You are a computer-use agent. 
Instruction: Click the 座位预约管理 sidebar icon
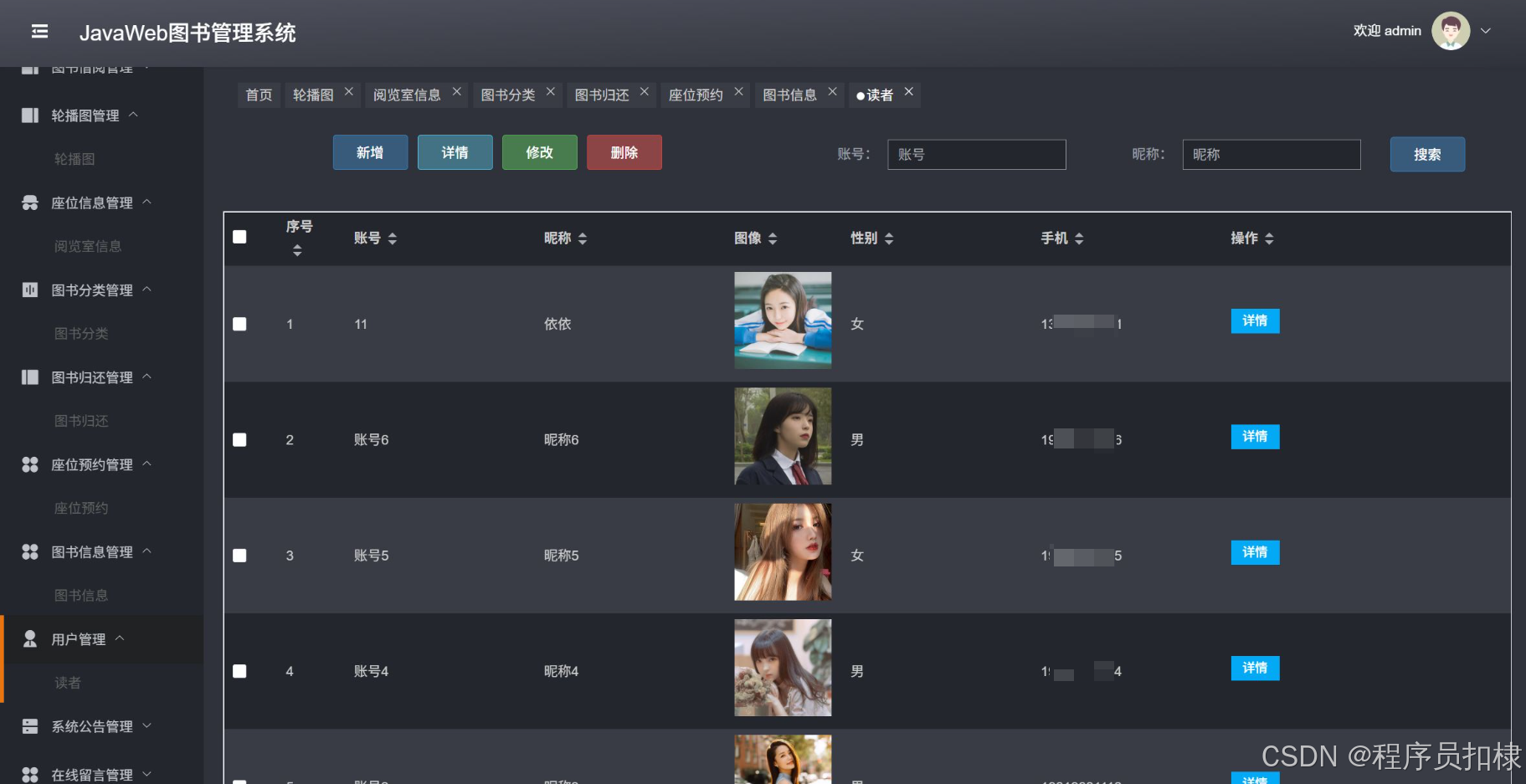tap(30, 464)
